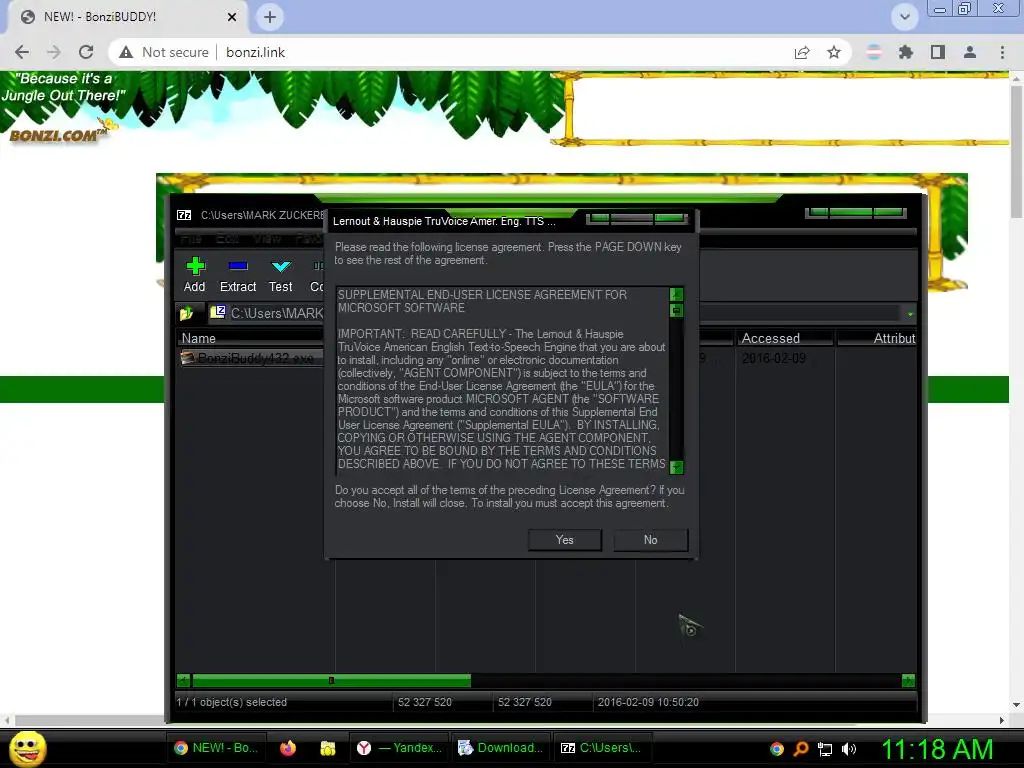Click the Extract toolbar icon in 7-Zip

coord(238,266)
